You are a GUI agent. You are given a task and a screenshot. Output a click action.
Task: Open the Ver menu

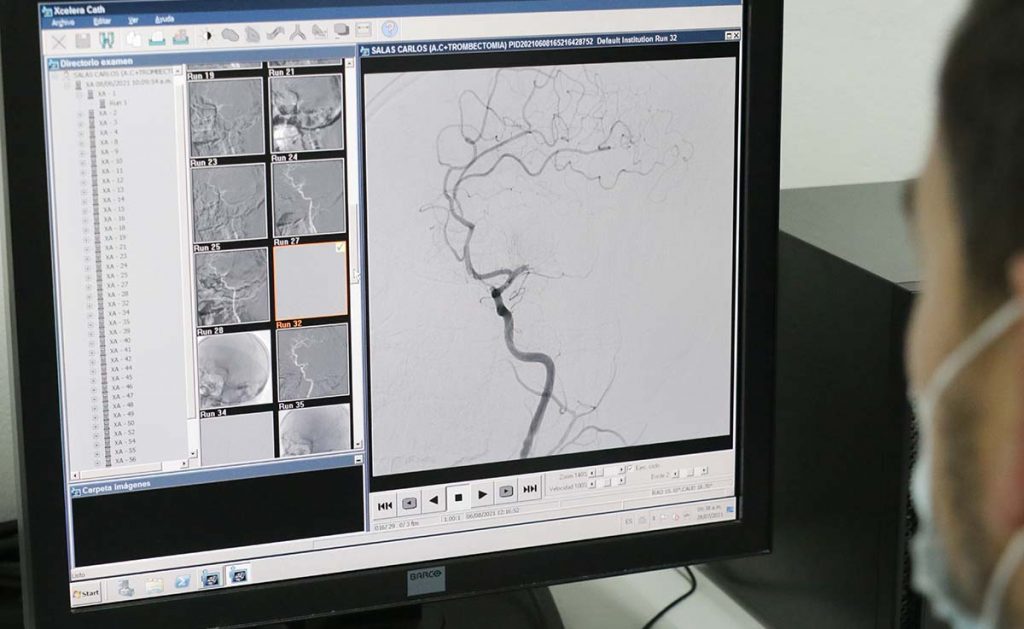point(133,20)
